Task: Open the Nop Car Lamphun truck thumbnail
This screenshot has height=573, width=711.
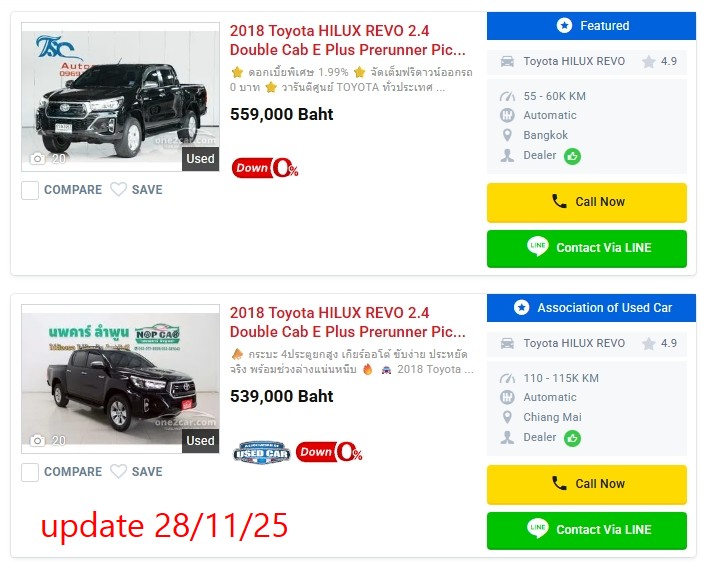Action: tap(120, 379)
